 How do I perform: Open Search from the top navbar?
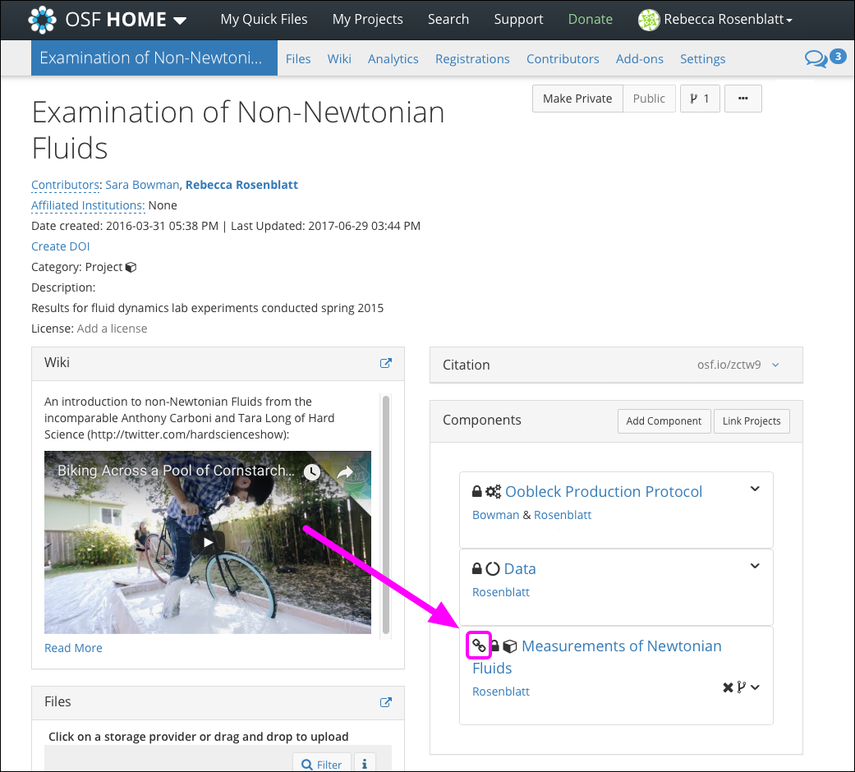coord(448,20)
